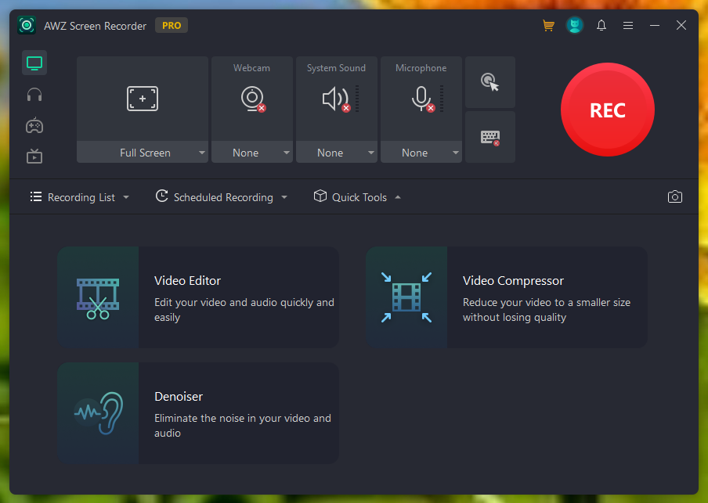The image size is (708, 503).
Task: Minimize the AWZ Screen Recorder window
Action: click(x=654, y=26)
